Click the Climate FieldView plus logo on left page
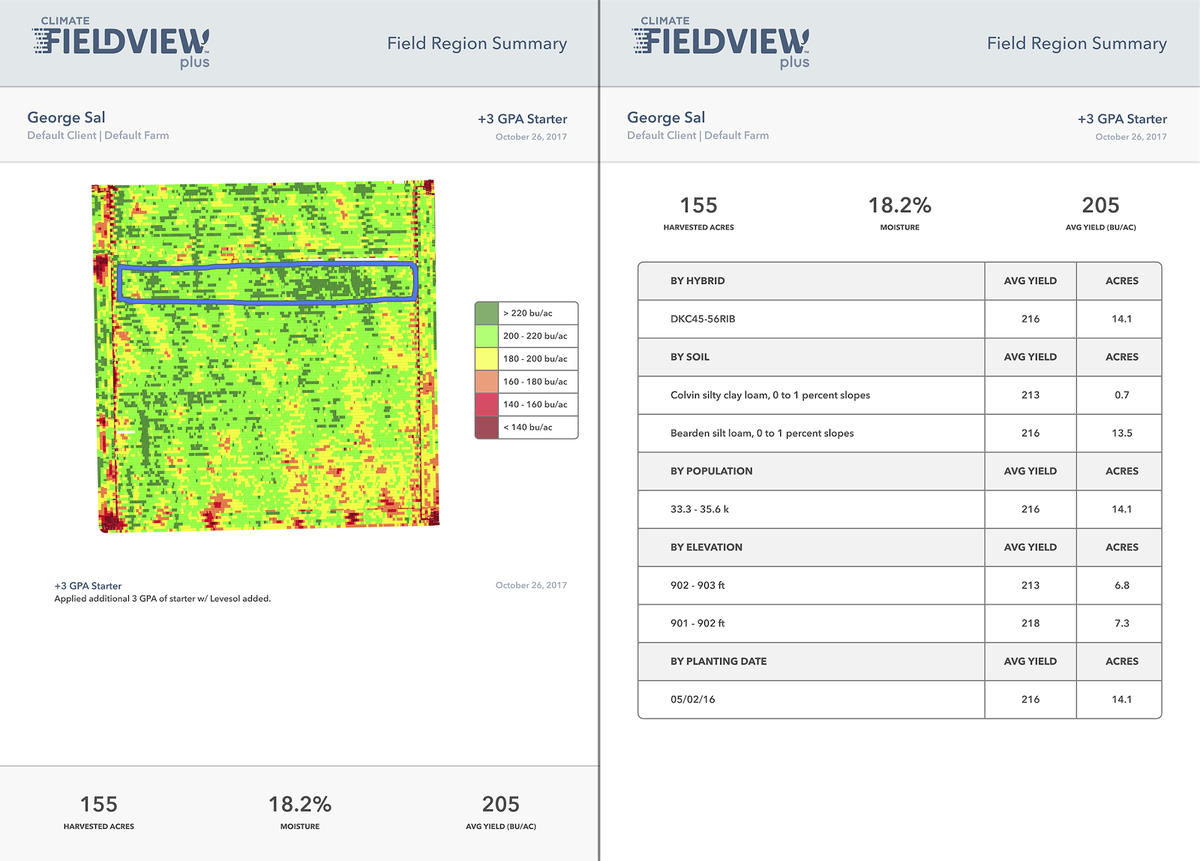The height and width of the screenshot is (861, 1200). [122, 42]
